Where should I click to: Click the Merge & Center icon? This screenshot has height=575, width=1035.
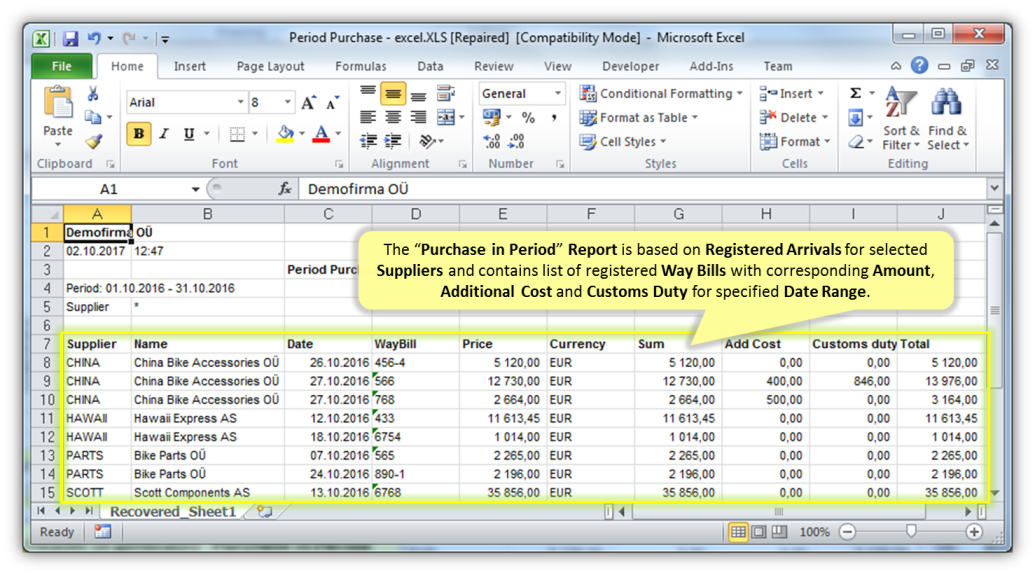point(446,118)
